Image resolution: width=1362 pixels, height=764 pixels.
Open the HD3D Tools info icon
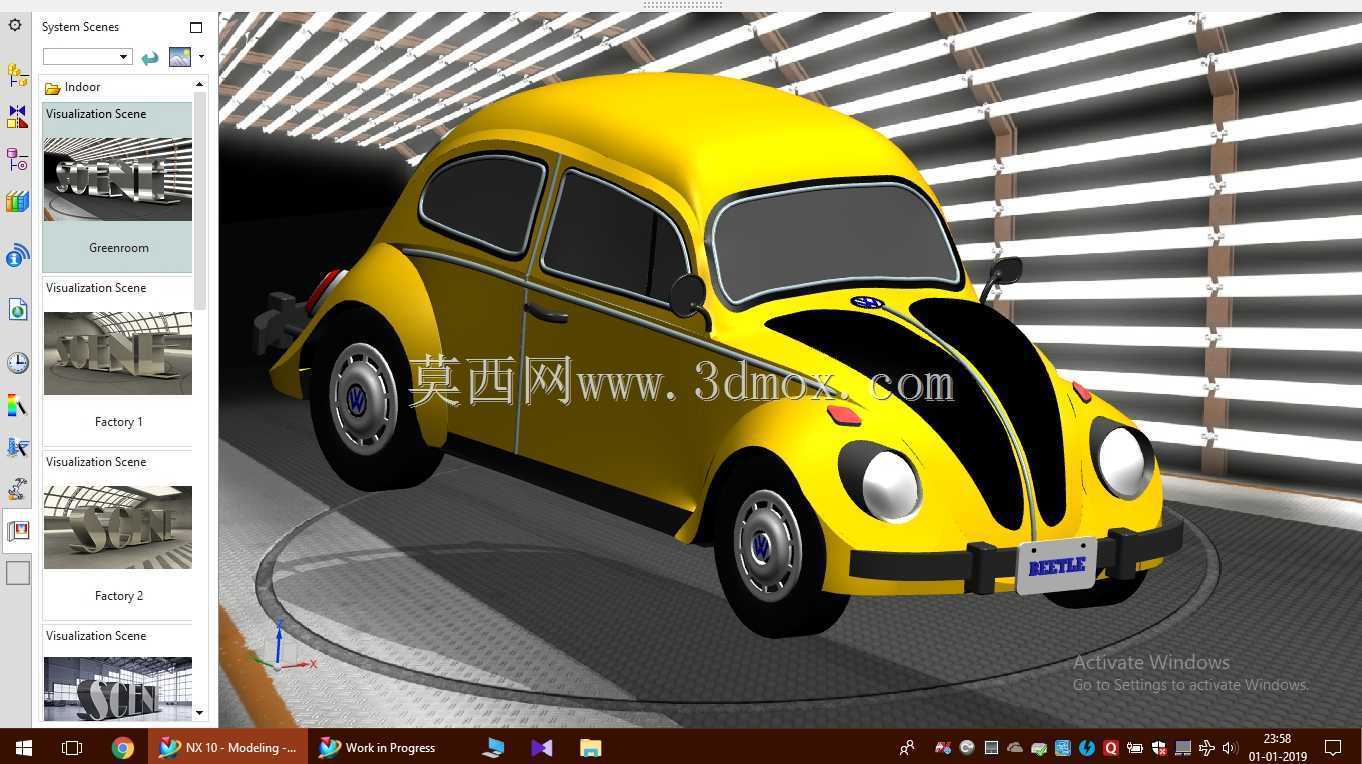tap(17, 257)
